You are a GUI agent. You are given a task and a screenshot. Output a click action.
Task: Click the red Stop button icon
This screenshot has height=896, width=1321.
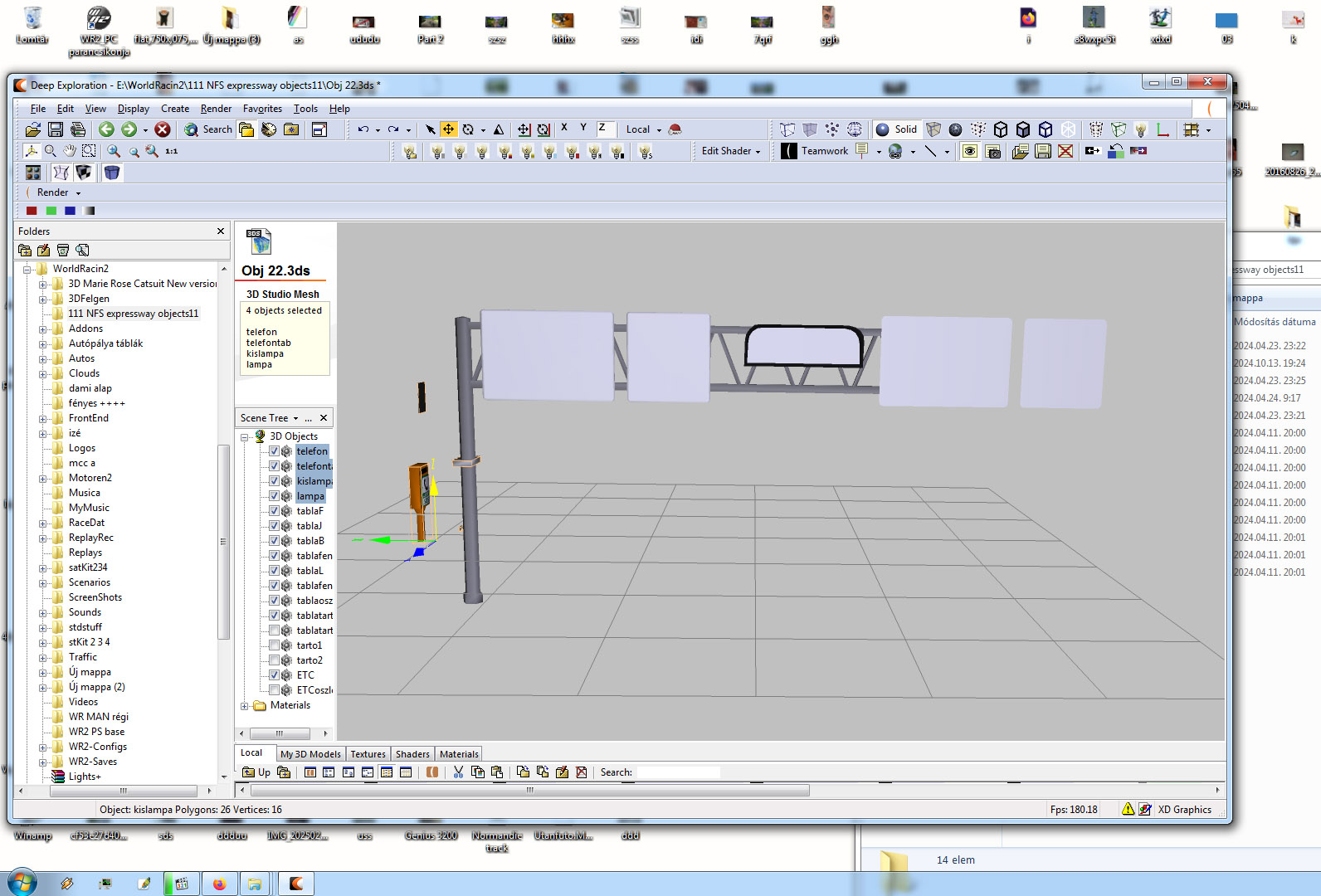(163, 129)
